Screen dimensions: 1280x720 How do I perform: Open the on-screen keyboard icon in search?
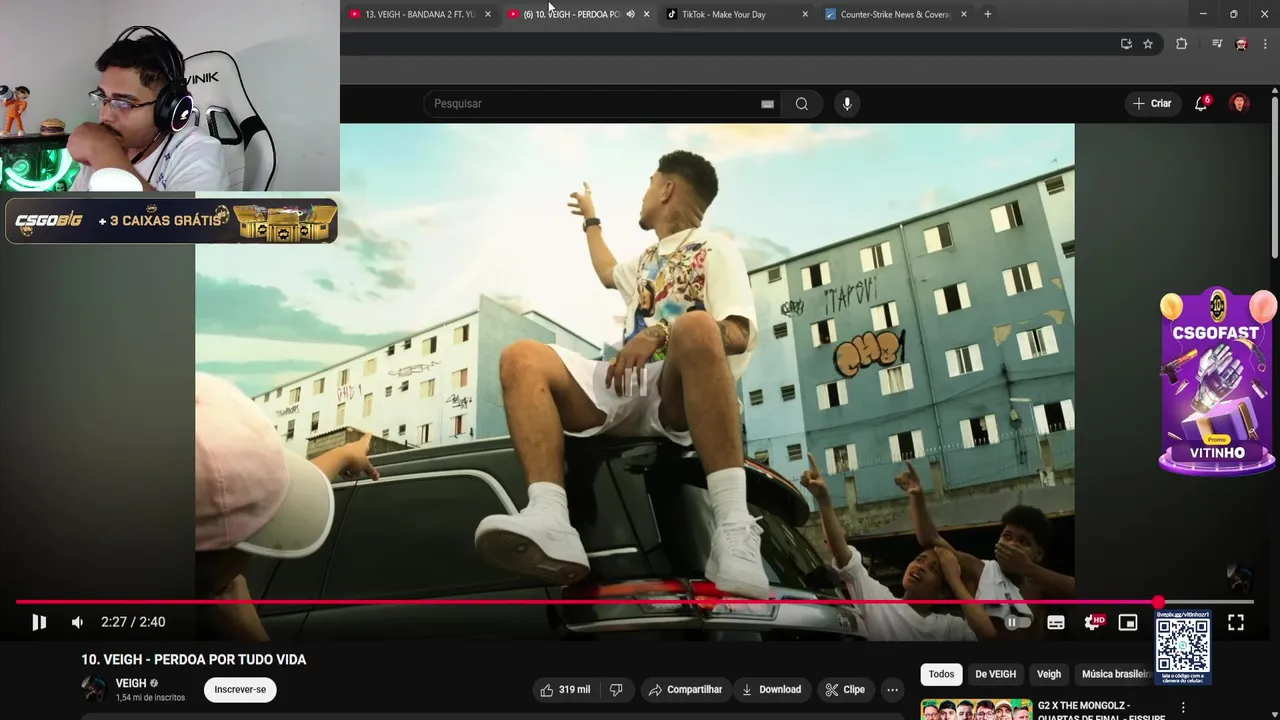767,104
